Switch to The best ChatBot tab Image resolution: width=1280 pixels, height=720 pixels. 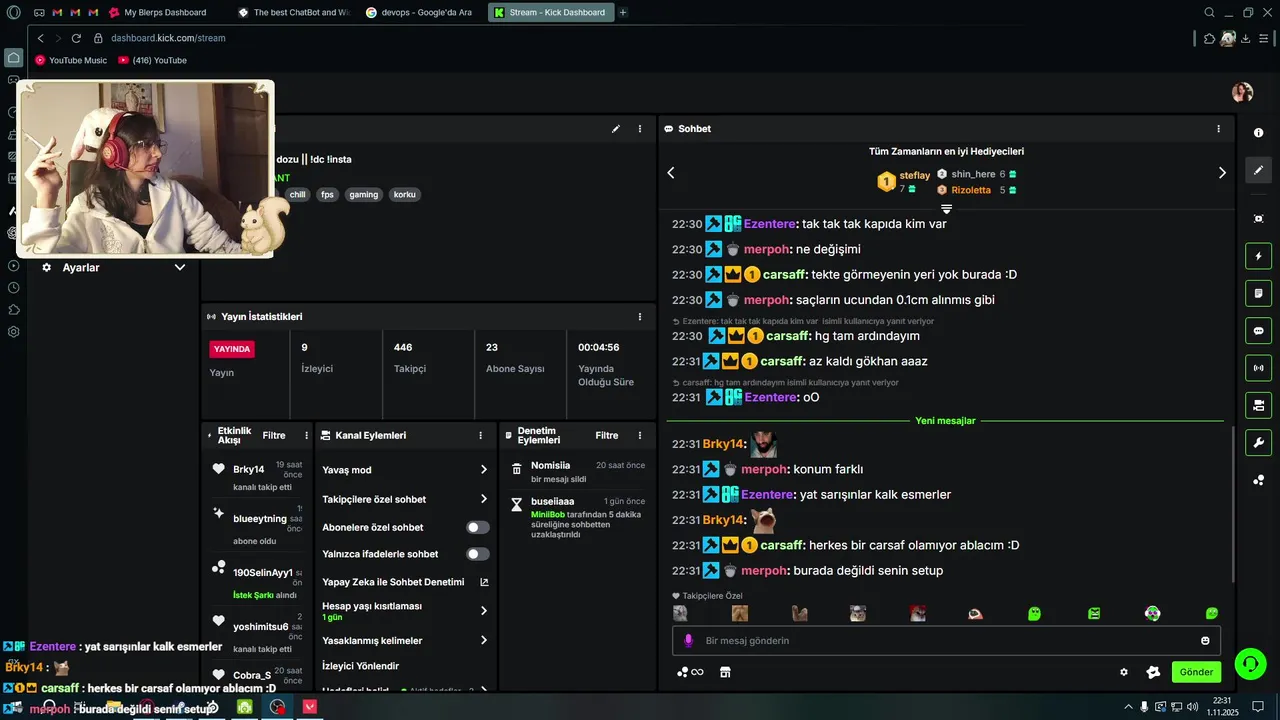pos(295,12)
